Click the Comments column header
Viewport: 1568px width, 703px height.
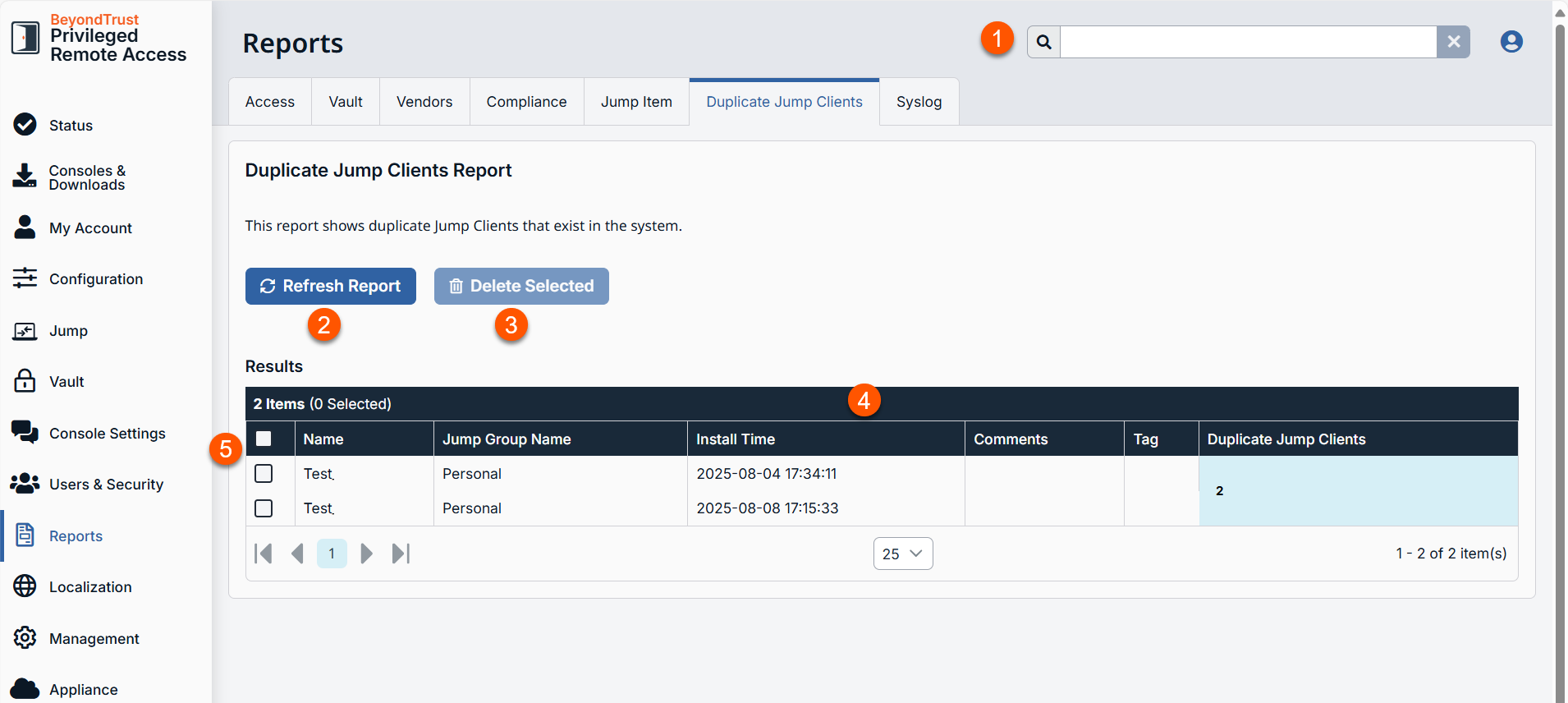pyautogui.click(x=1044, y=439)
